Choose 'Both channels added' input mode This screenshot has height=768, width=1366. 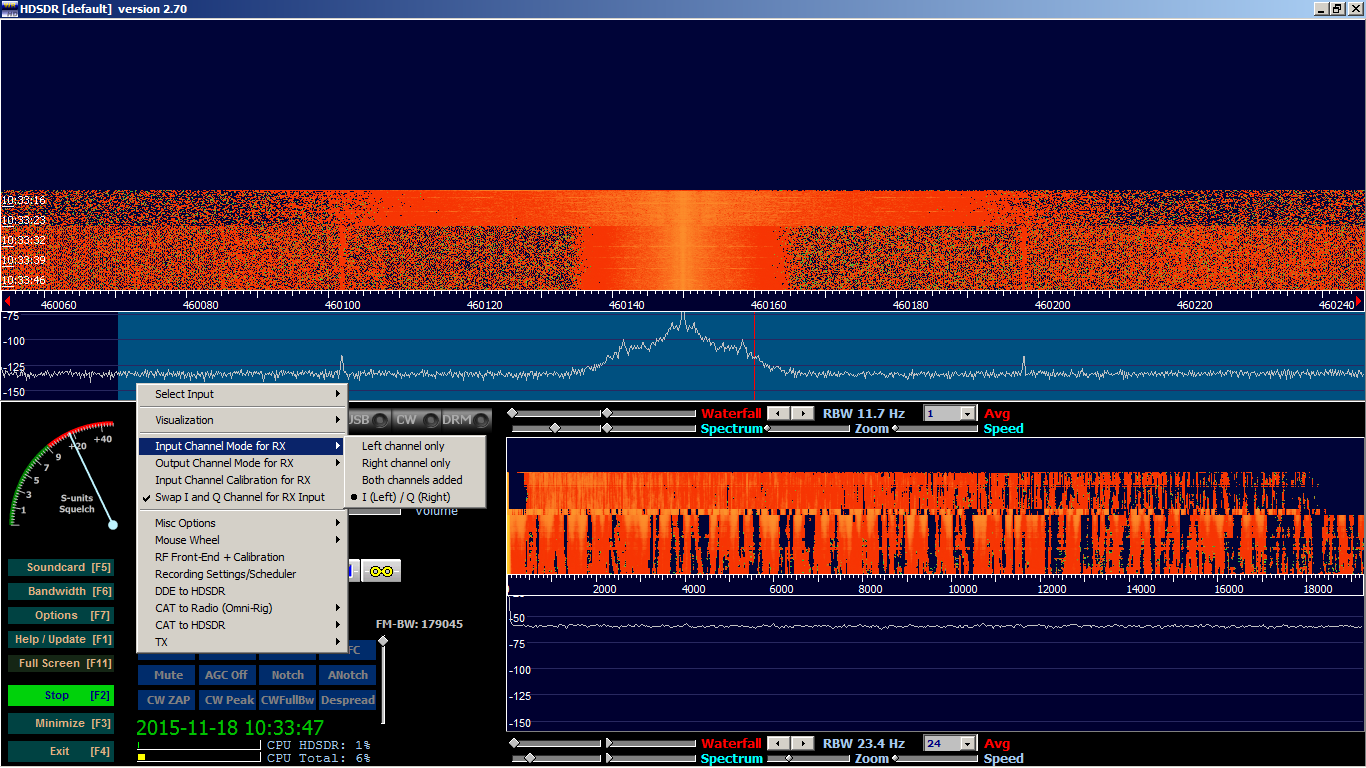click(414, 480)
